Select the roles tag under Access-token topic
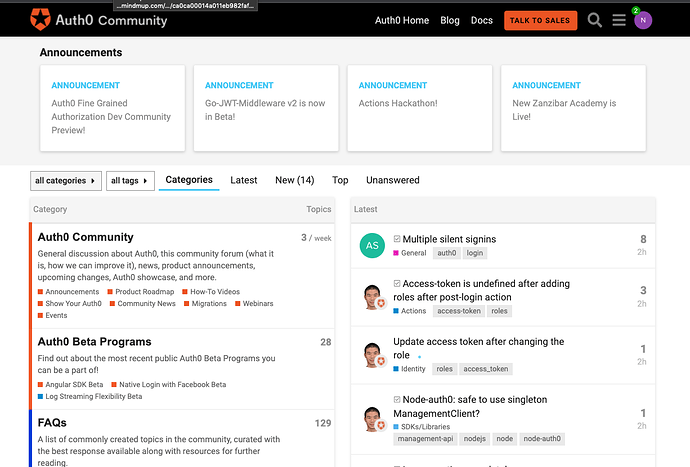The width and height of the screenshot is (690, 467). 499,311
